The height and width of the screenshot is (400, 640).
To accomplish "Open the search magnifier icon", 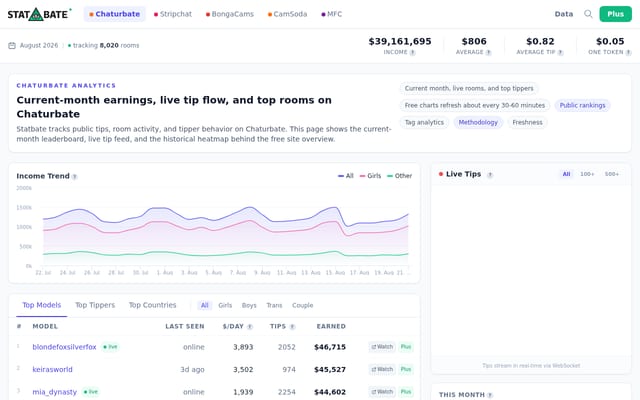I will coord(588,14).
